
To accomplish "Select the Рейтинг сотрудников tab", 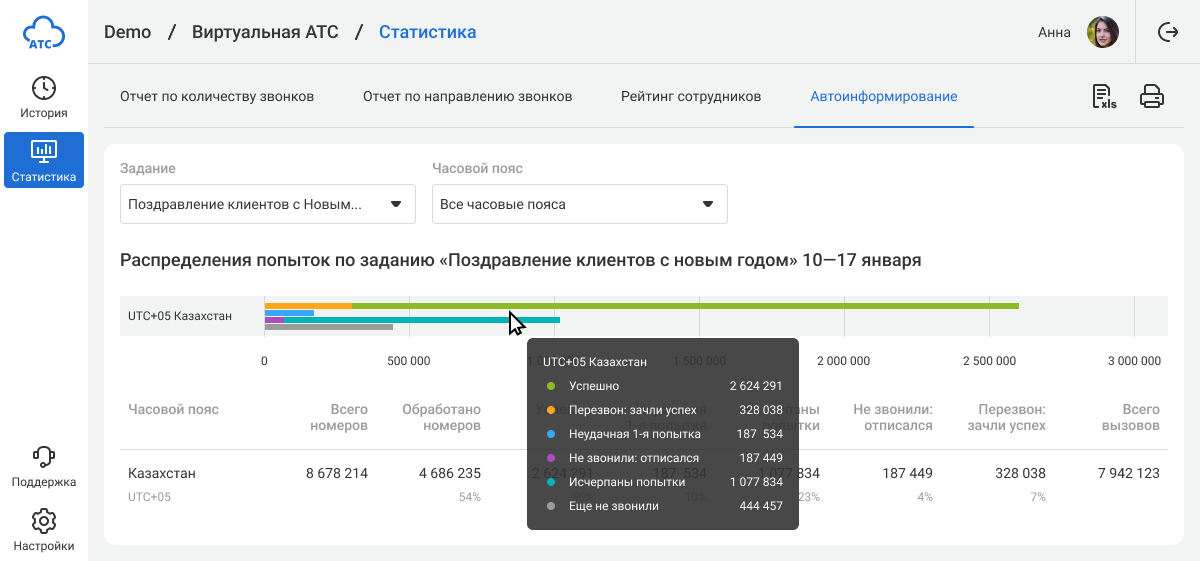I will (690, 97).
